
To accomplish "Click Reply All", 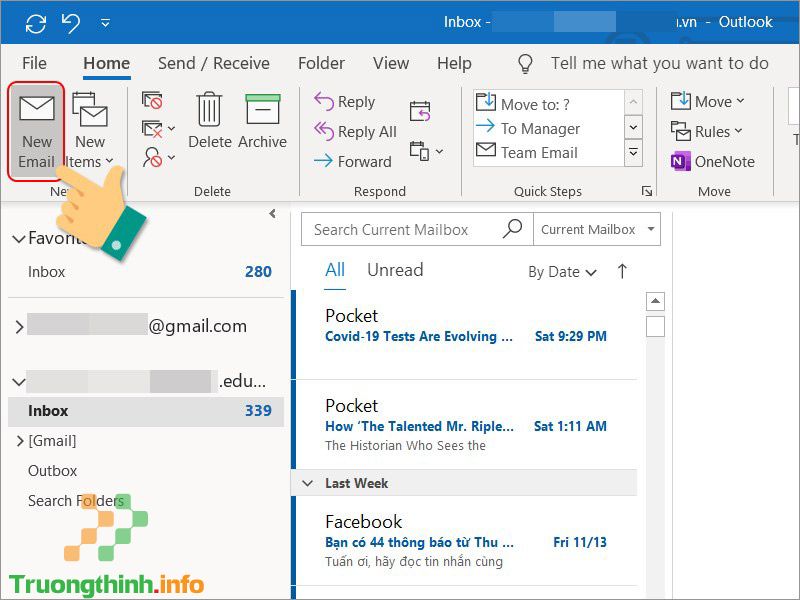I will tap(355, 132).
